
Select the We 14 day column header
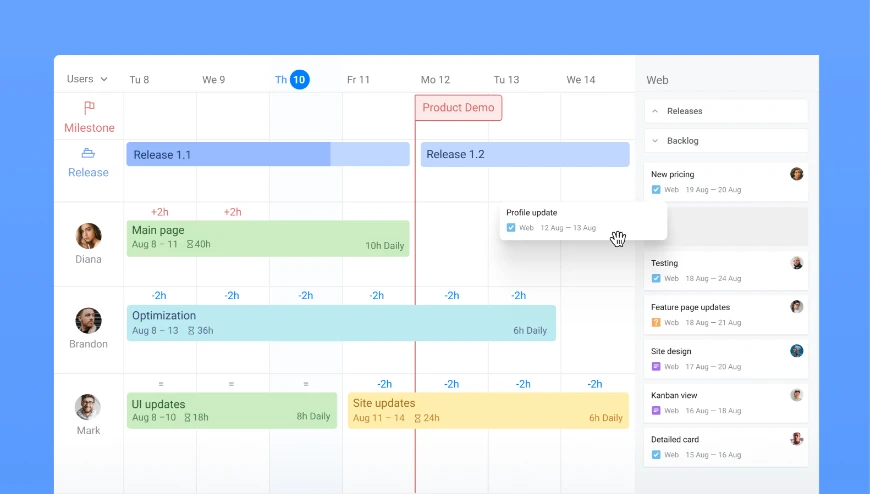coord(581,80)
